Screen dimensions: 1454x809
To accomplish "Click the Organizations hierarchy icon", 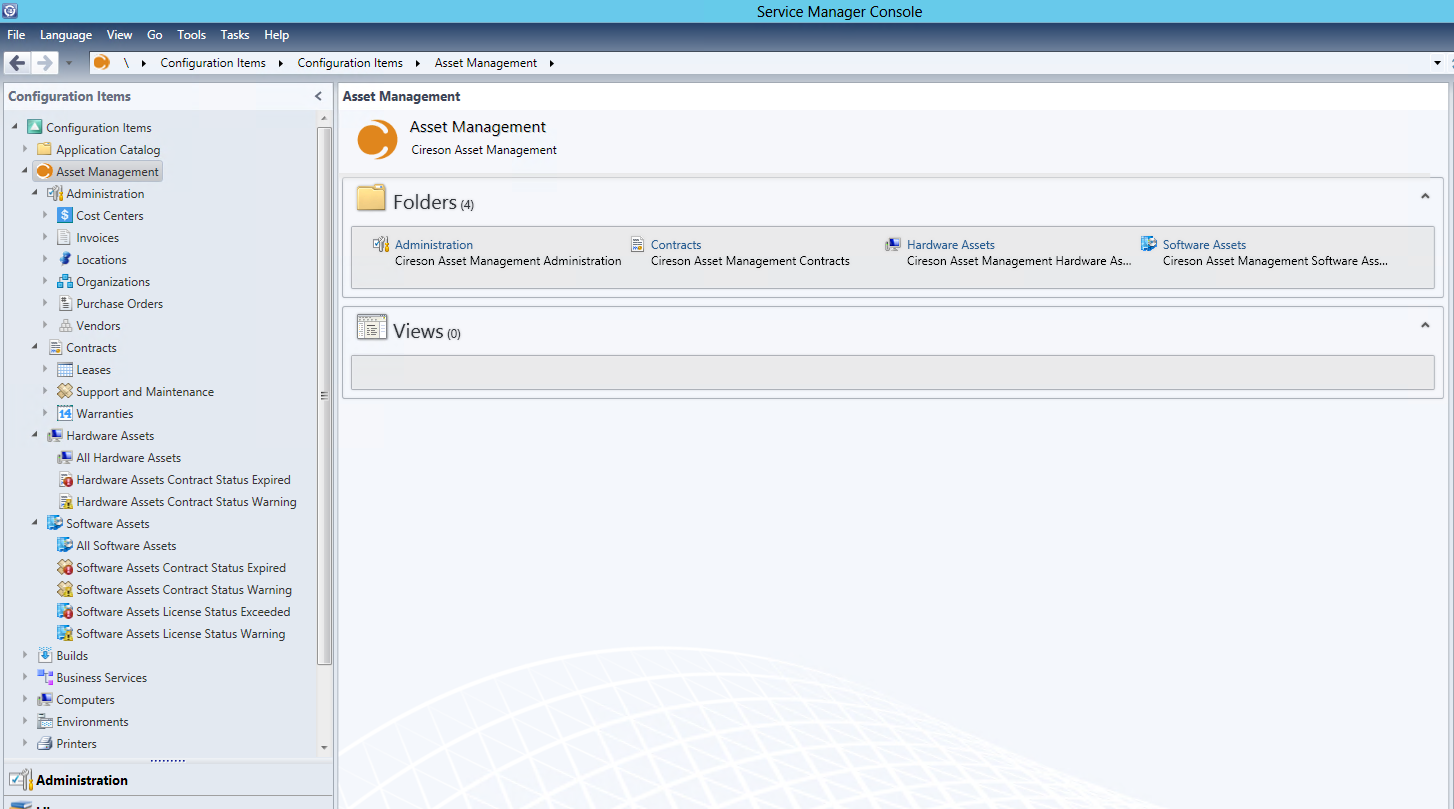I will (65, 281).
